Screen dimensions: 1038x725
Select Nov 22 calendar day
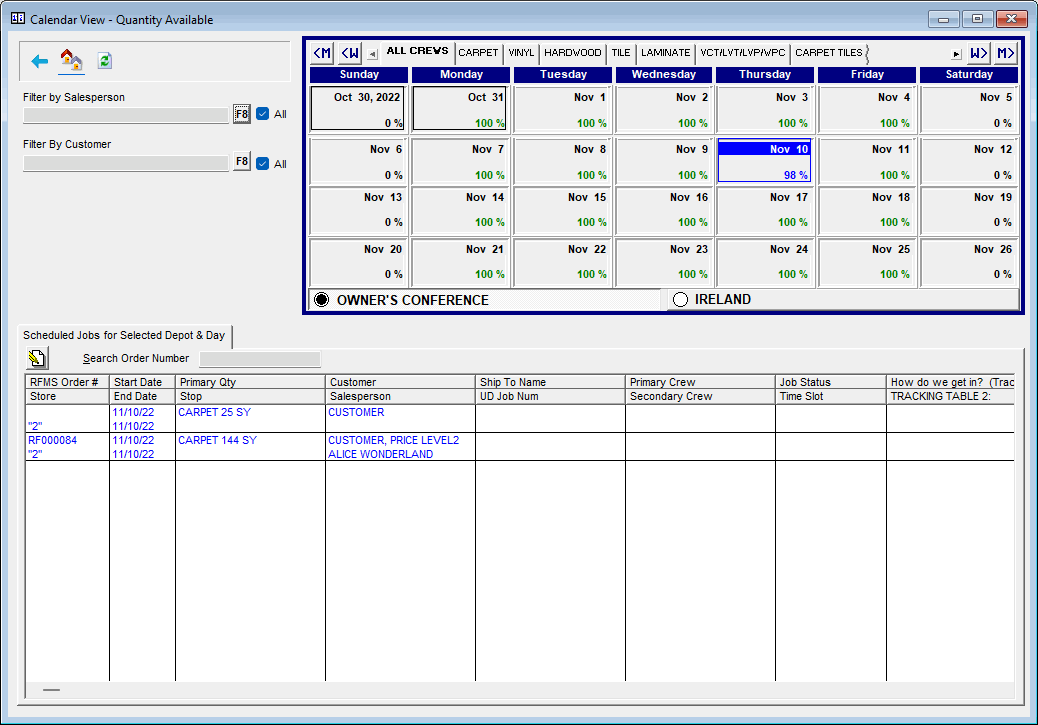point(562,262)
